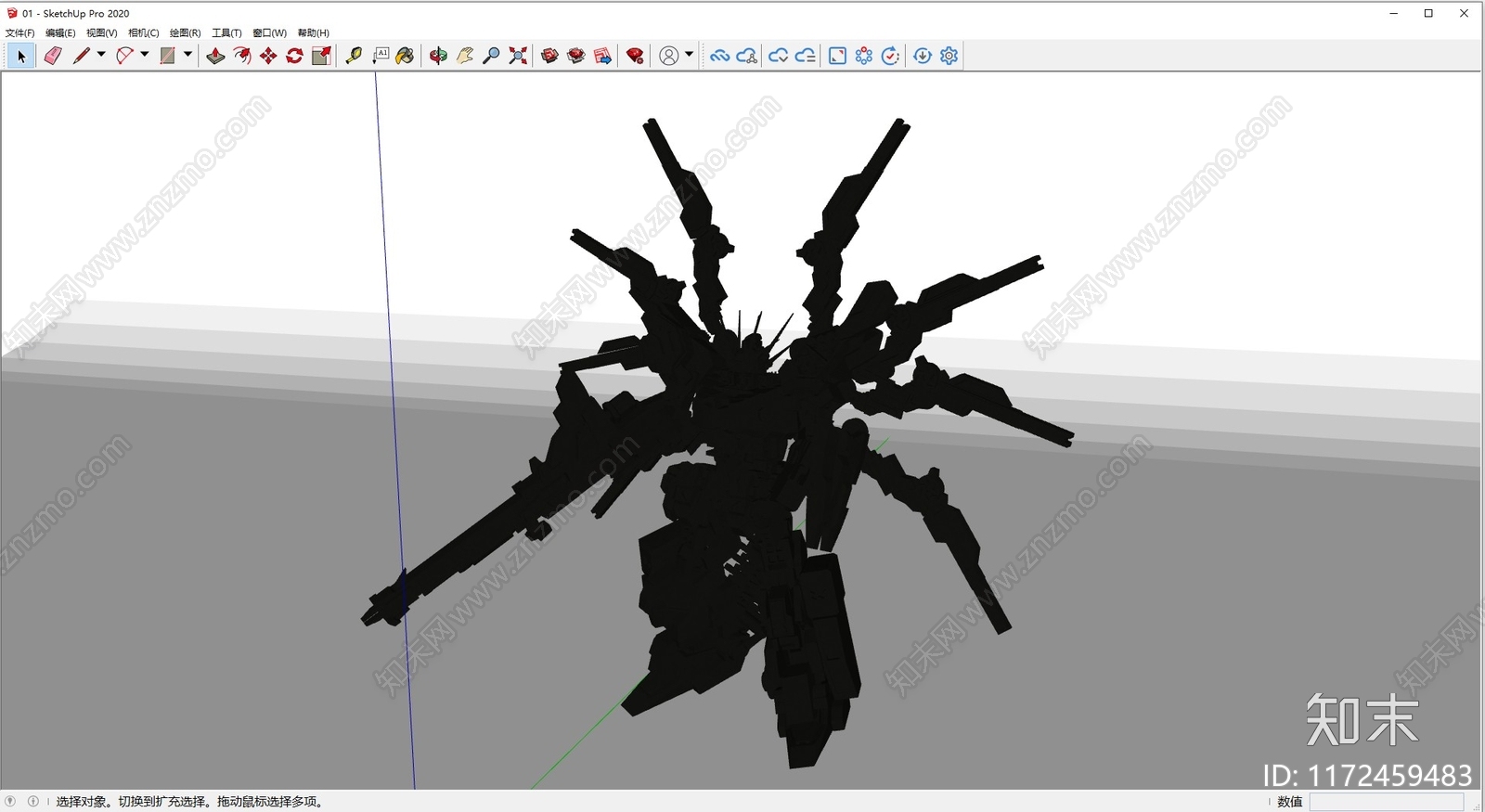
Task: Choose the Rectangle shapes tool
Action: (x=167, y=56)
